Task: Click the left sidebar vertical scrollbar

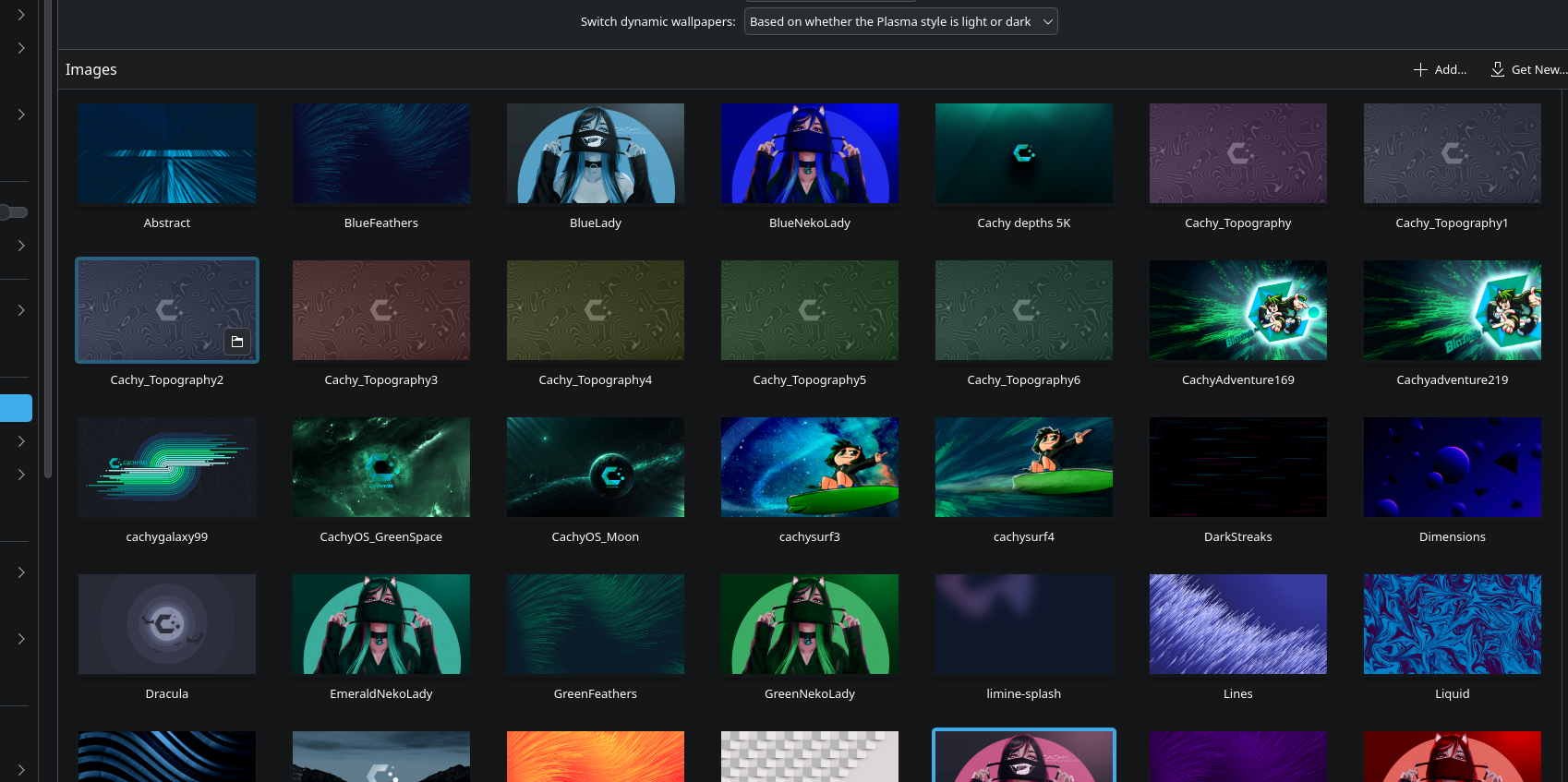Action: (x=47, y=240)
